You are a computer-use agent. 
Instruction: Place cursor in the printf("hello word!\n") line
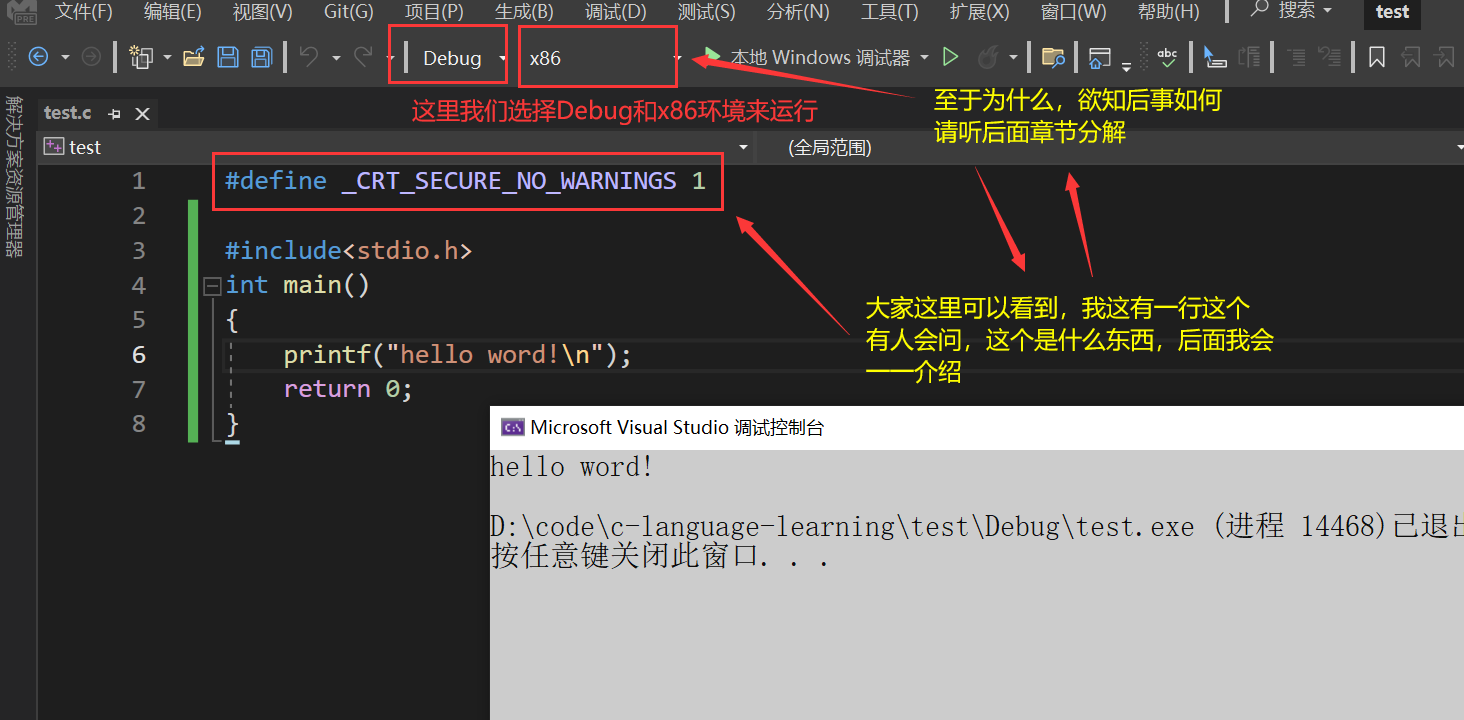(x=457, y=355)
